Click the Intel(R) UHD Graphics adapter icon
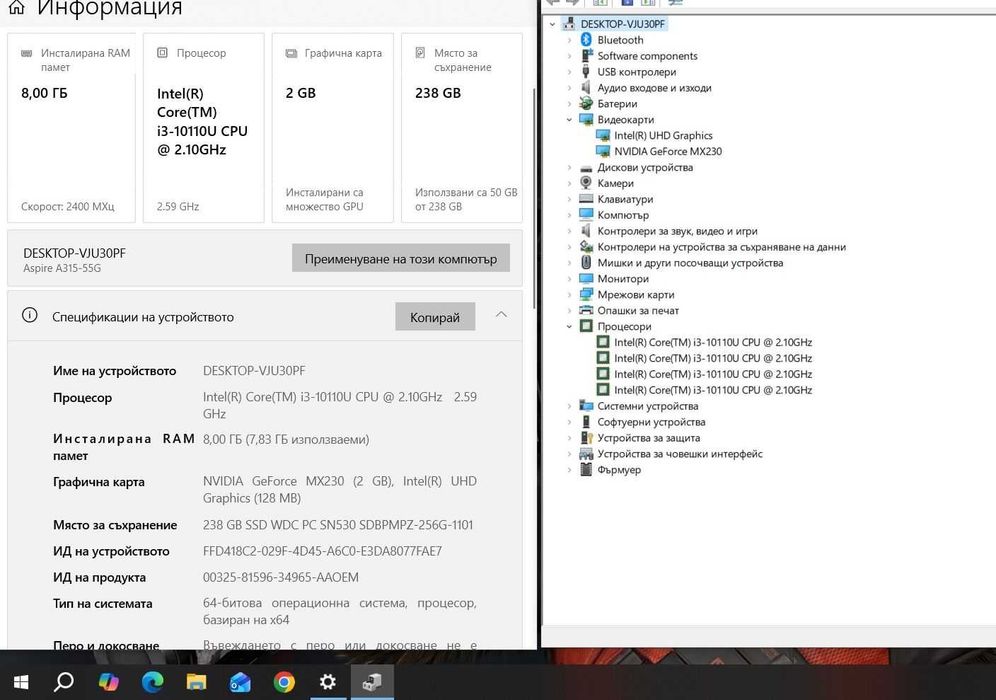The width and height of the screenshot is (996, 700). 603,135
